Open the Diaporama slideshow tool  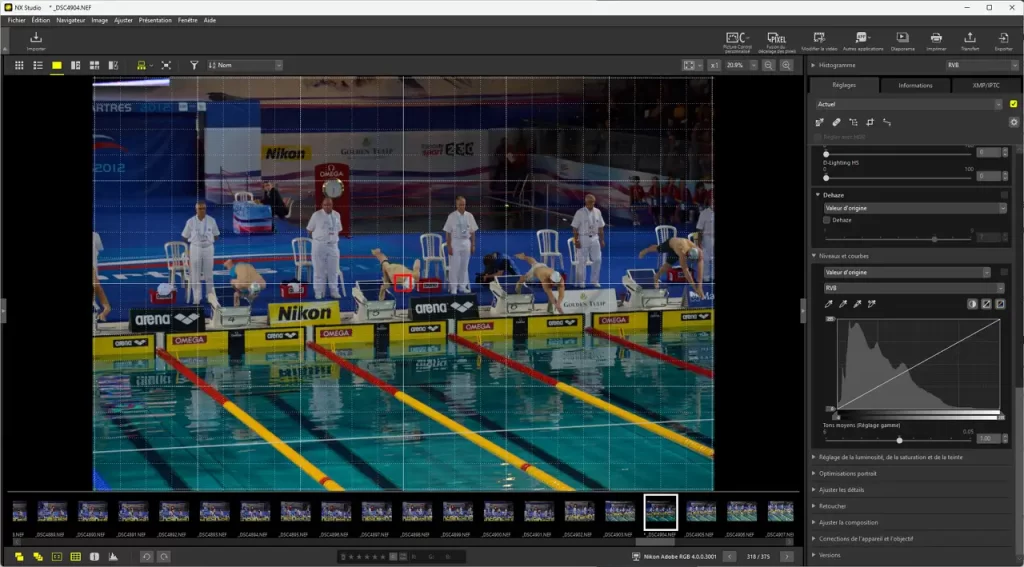point(902,39)
